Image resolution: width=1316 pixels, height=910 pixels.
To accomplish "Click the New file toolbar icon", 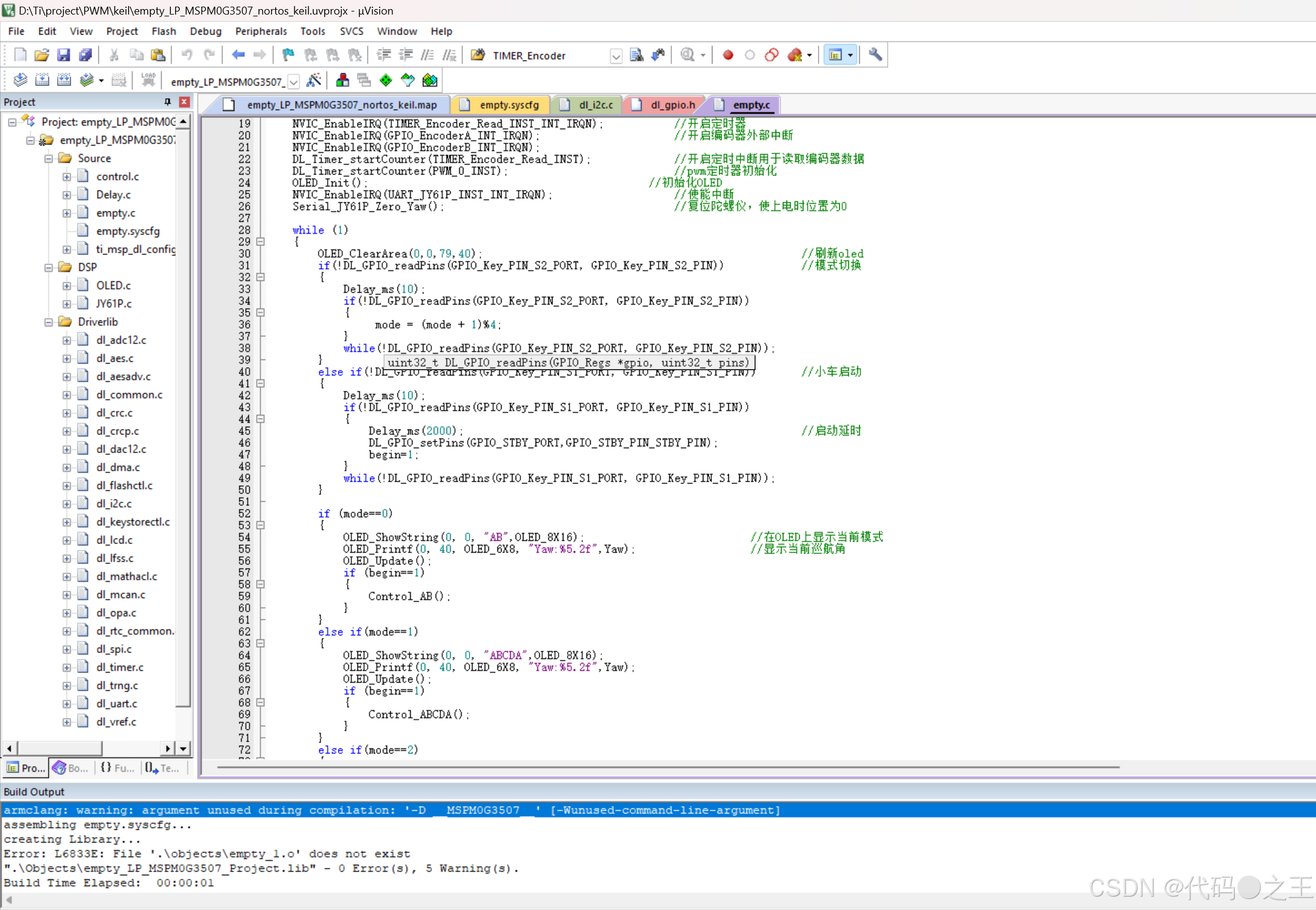I will click(20, 55).
